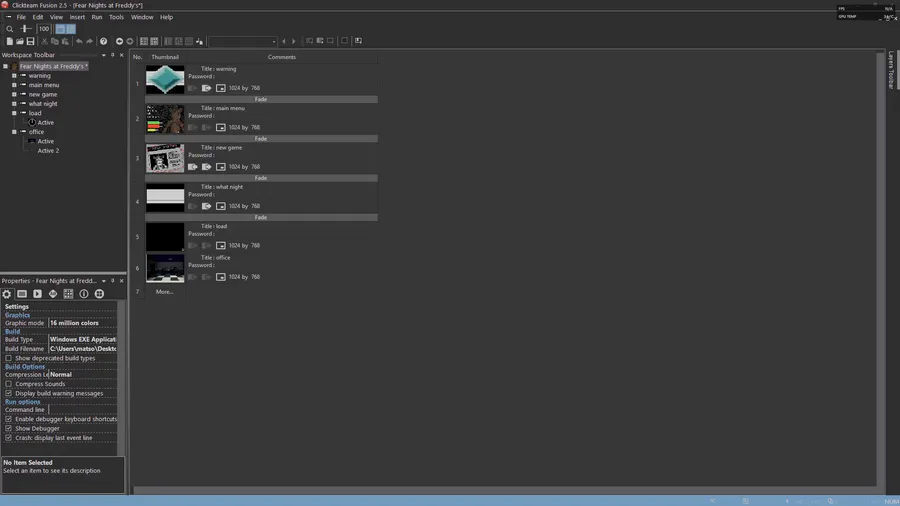Click the Paste clipboard icon
Image resolution: width=900 pixels, height=506 pixels.
coord(65,41)
